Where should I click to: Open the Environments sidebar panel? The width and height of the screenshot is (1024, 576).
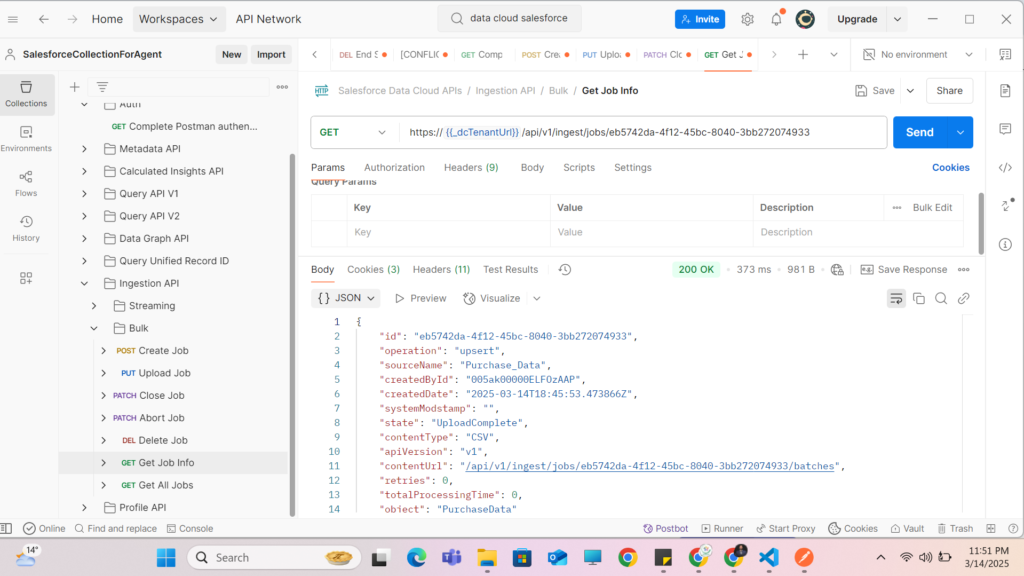point(26,139)
